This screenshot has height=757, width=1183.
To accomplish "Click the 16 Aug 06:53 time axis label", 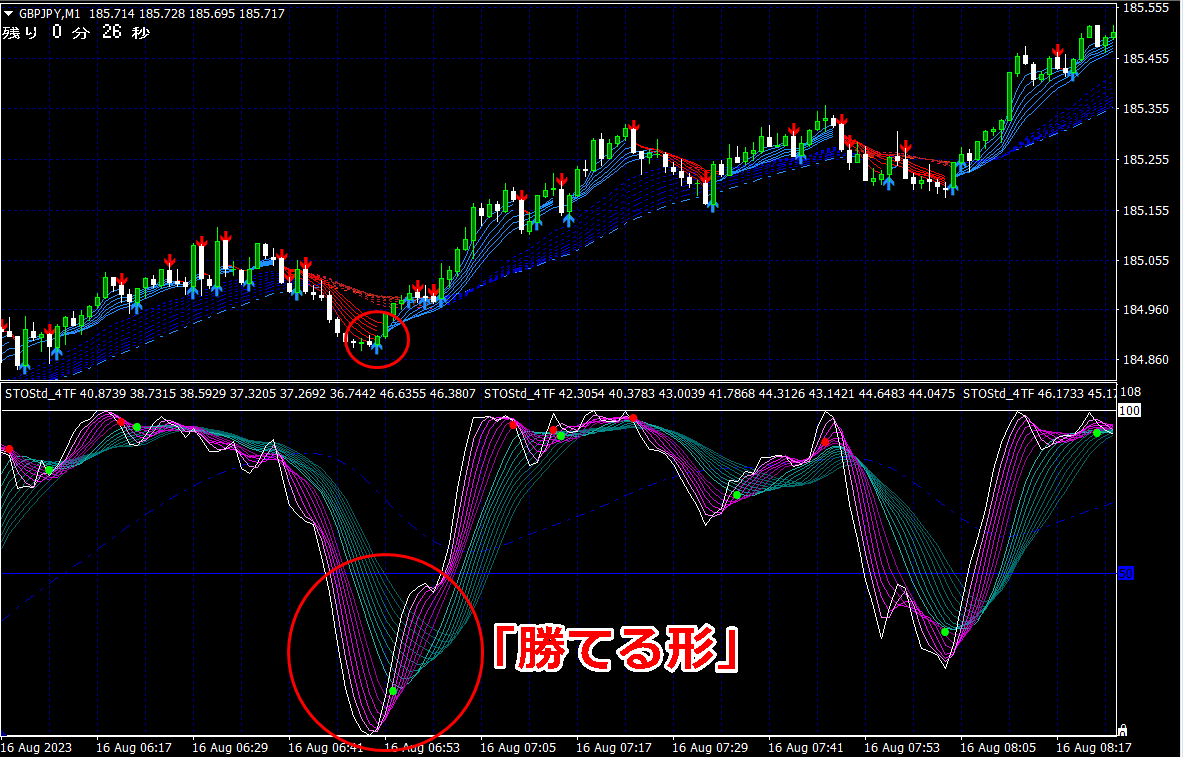I will point(422,748).
